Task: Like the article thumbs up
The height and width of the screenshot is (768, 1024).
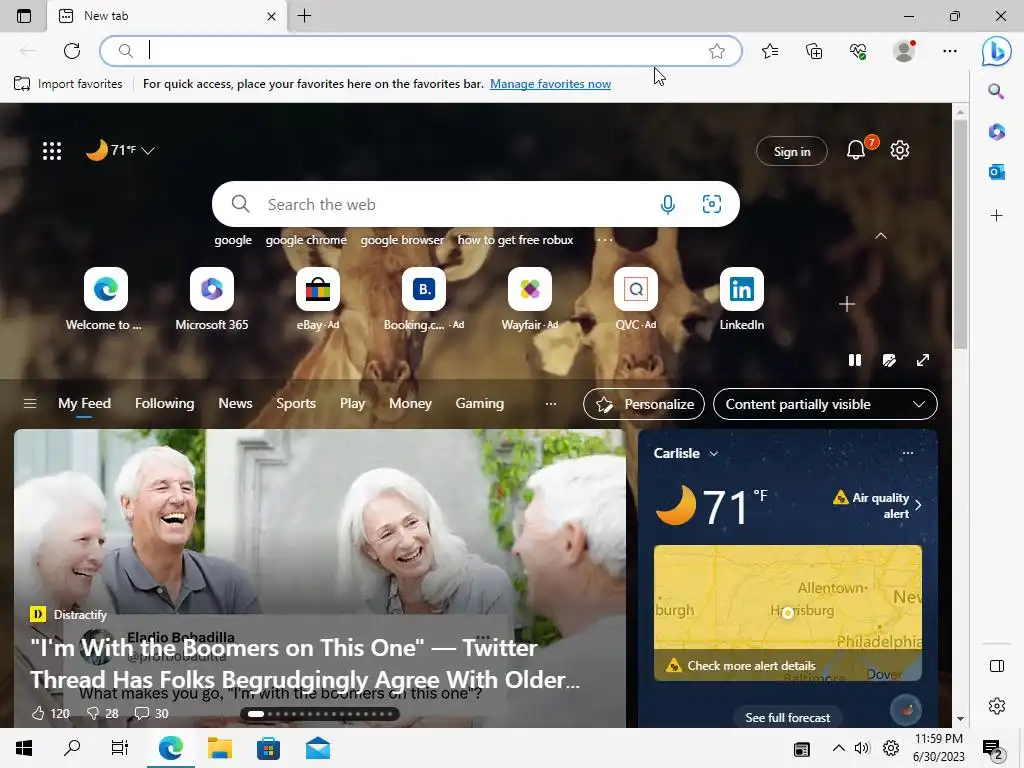Action: click(39, 713)
